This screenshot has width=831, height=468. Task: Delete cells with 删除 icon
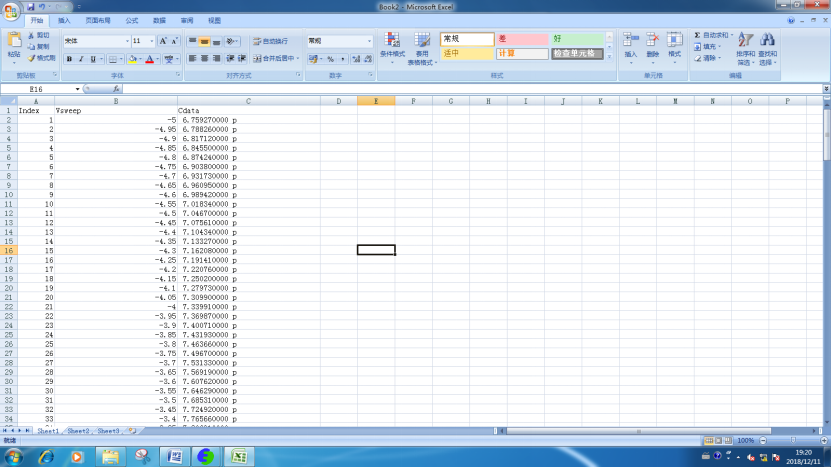point(652,48)
